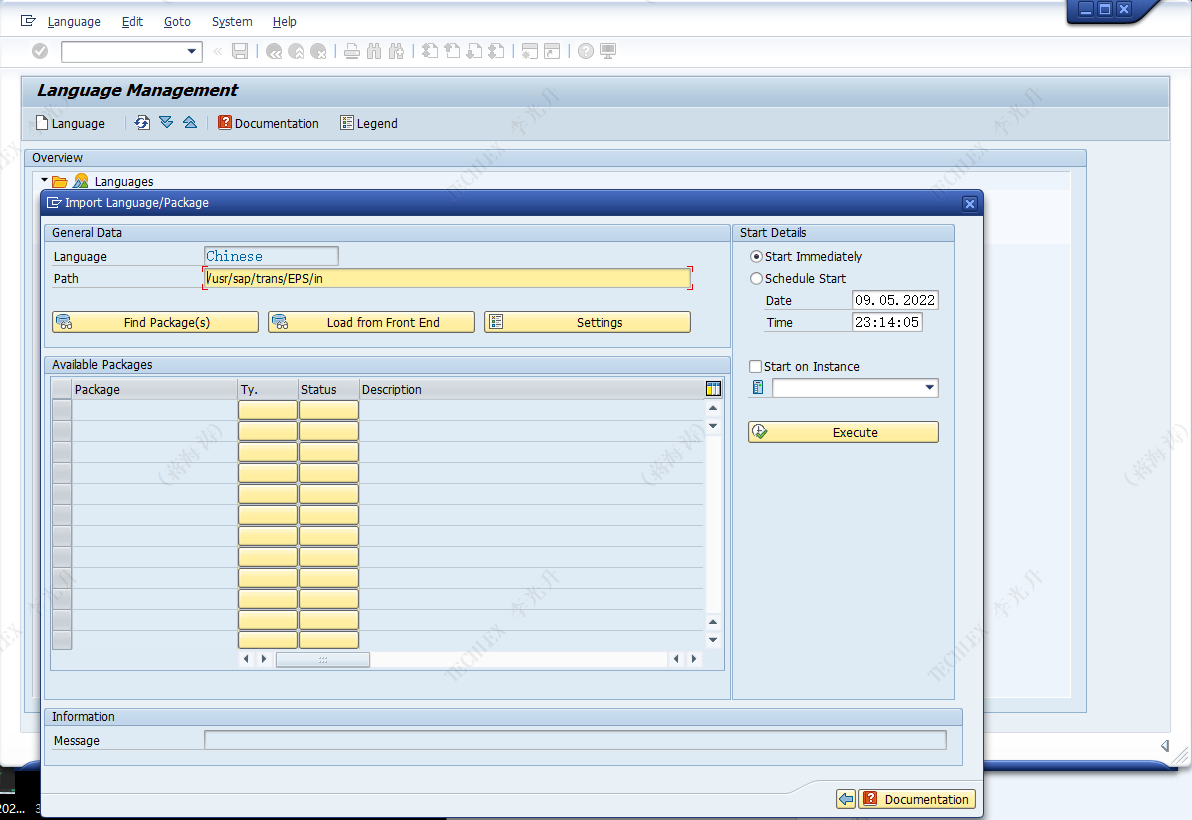Click the Create New Session icon
This screenshot has height=820, width=1192.
click(530, 51)
